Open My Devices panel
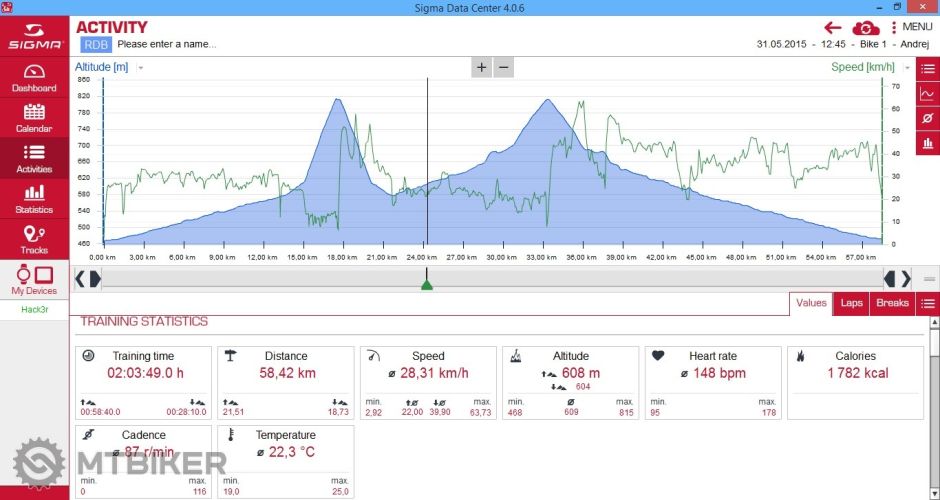Image resolution: width=940 pixels, height=500 pixels. 34,280
